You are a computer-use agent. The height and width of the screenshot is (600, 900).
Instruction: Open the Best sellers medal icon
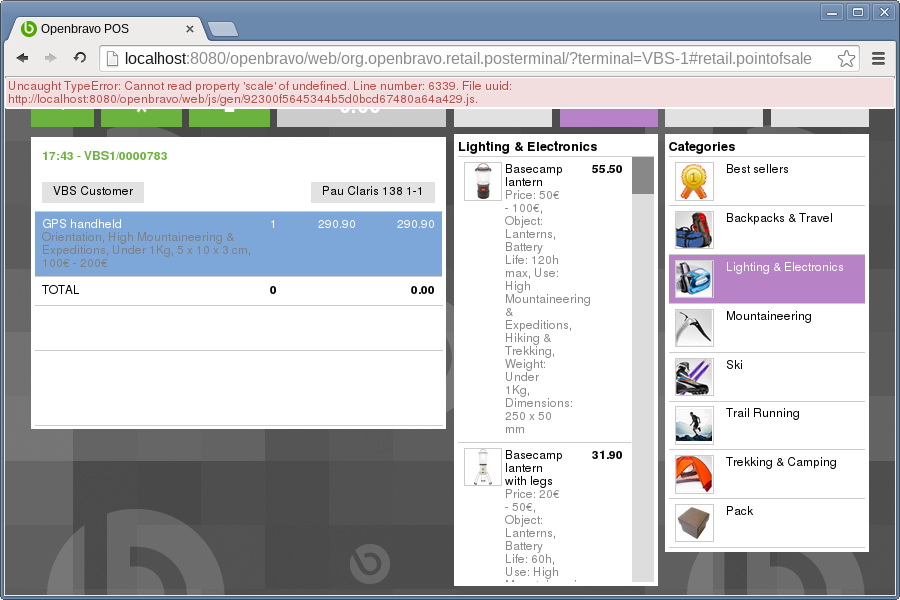694,181
